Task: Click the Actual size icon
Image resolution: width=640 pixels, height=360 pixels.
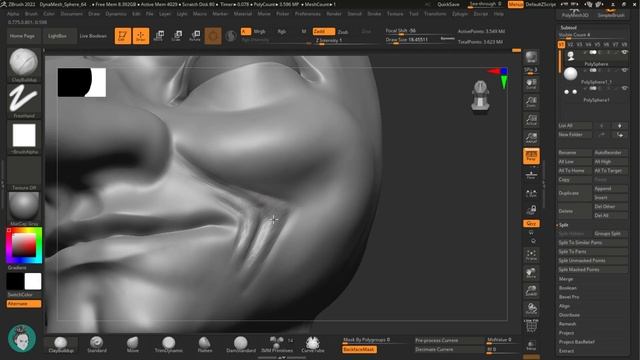Action: pos(531,120)
